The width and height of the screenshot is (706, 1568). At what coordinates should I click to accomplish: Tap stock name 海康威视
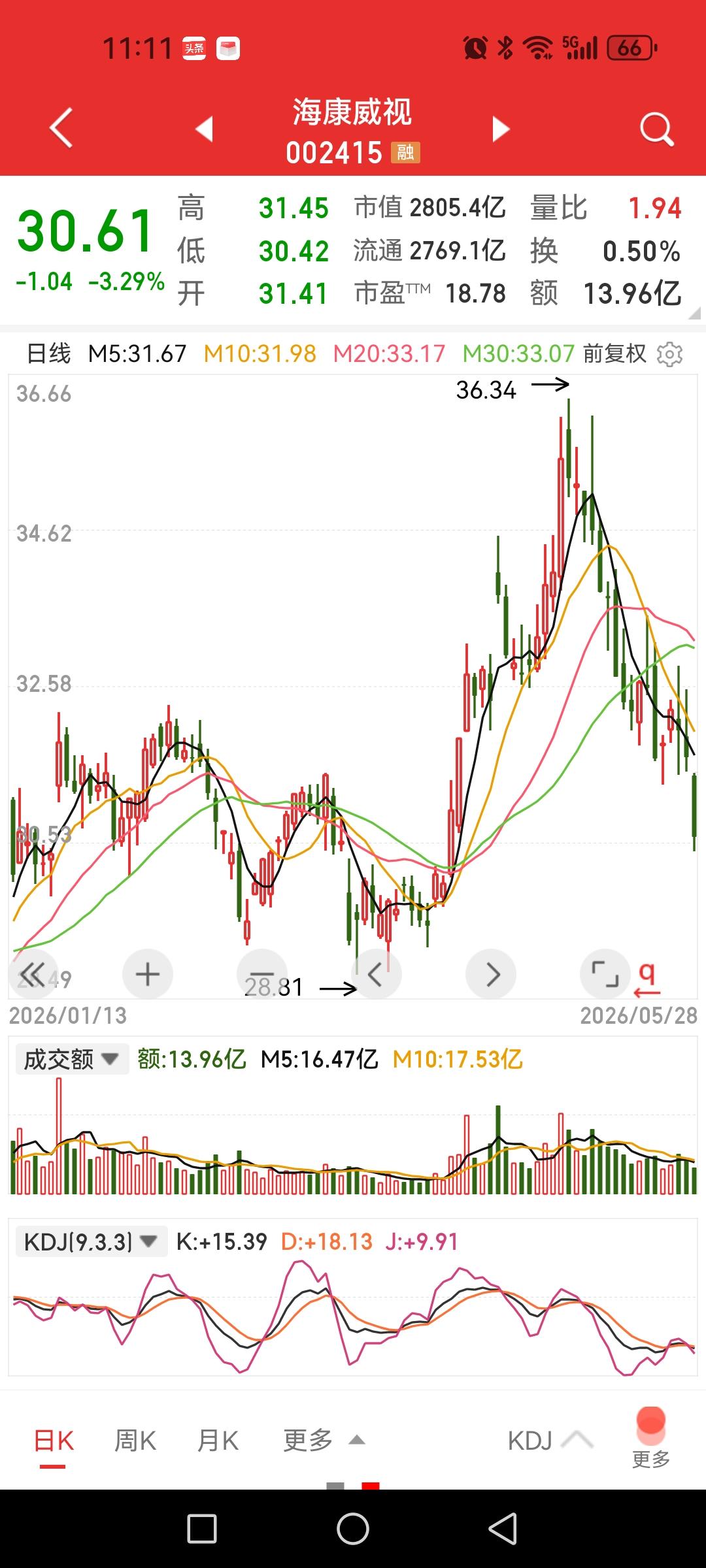coord(352,112)
